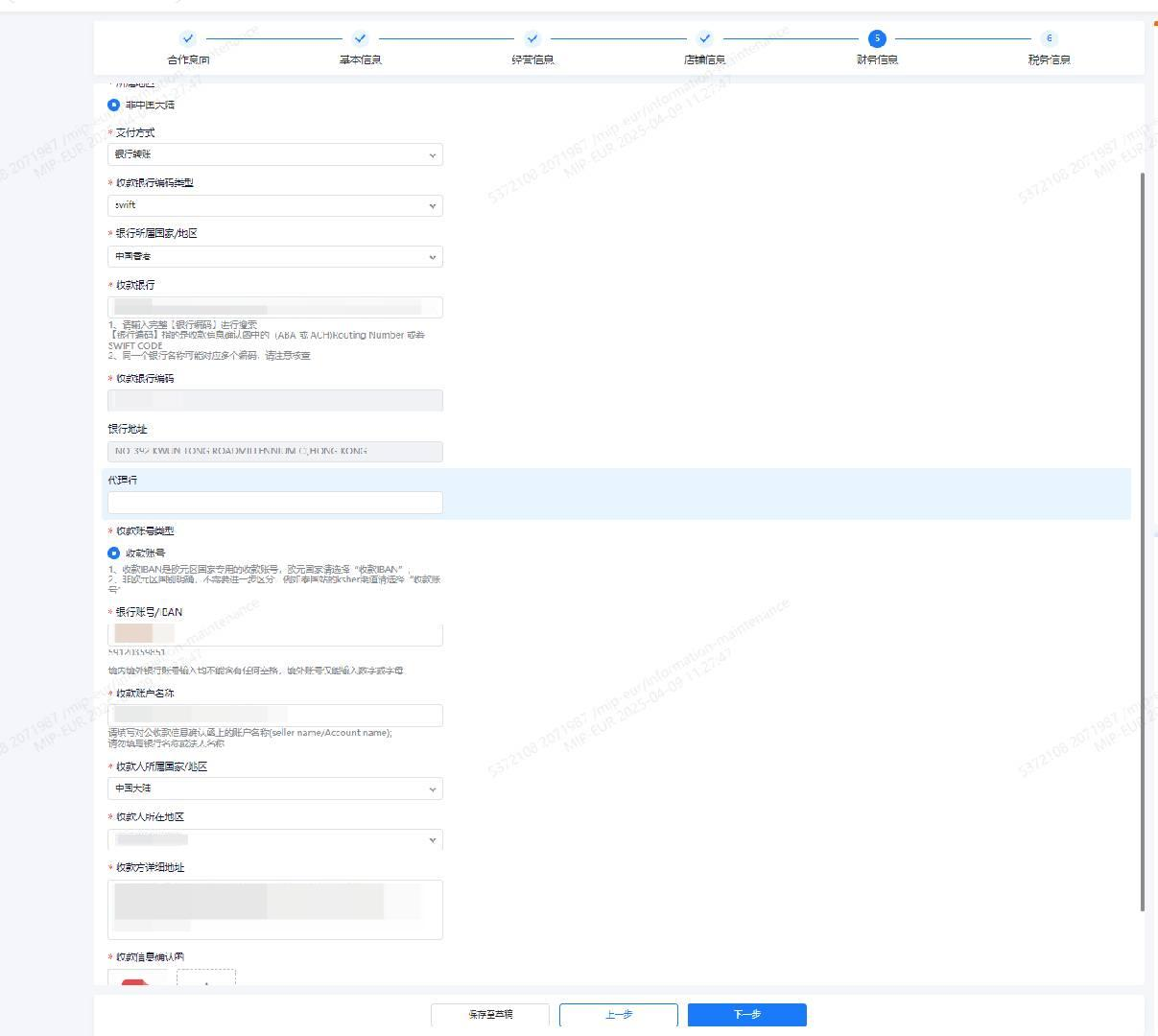This screenshot has width=1158, height=1036.
Task: Select the 收款账号 account type radio
Action: (x=114, y=553)
